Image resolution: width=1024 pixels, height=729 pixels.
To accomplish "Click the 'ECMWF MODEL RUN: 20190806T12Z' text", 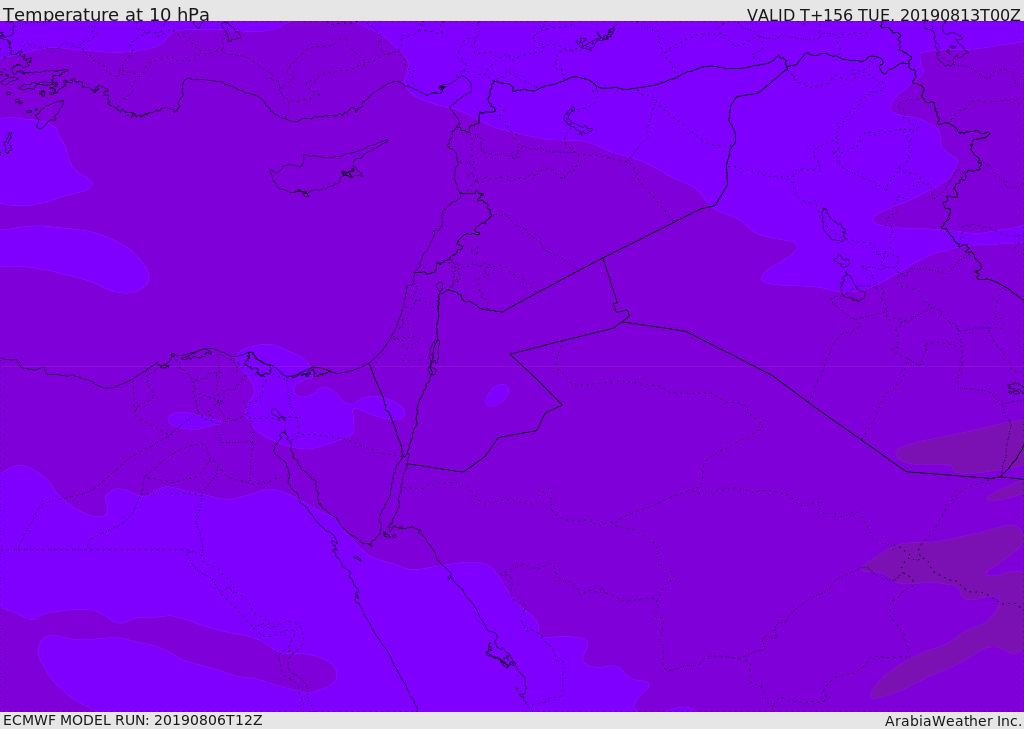I will click(x=133, y=720).
